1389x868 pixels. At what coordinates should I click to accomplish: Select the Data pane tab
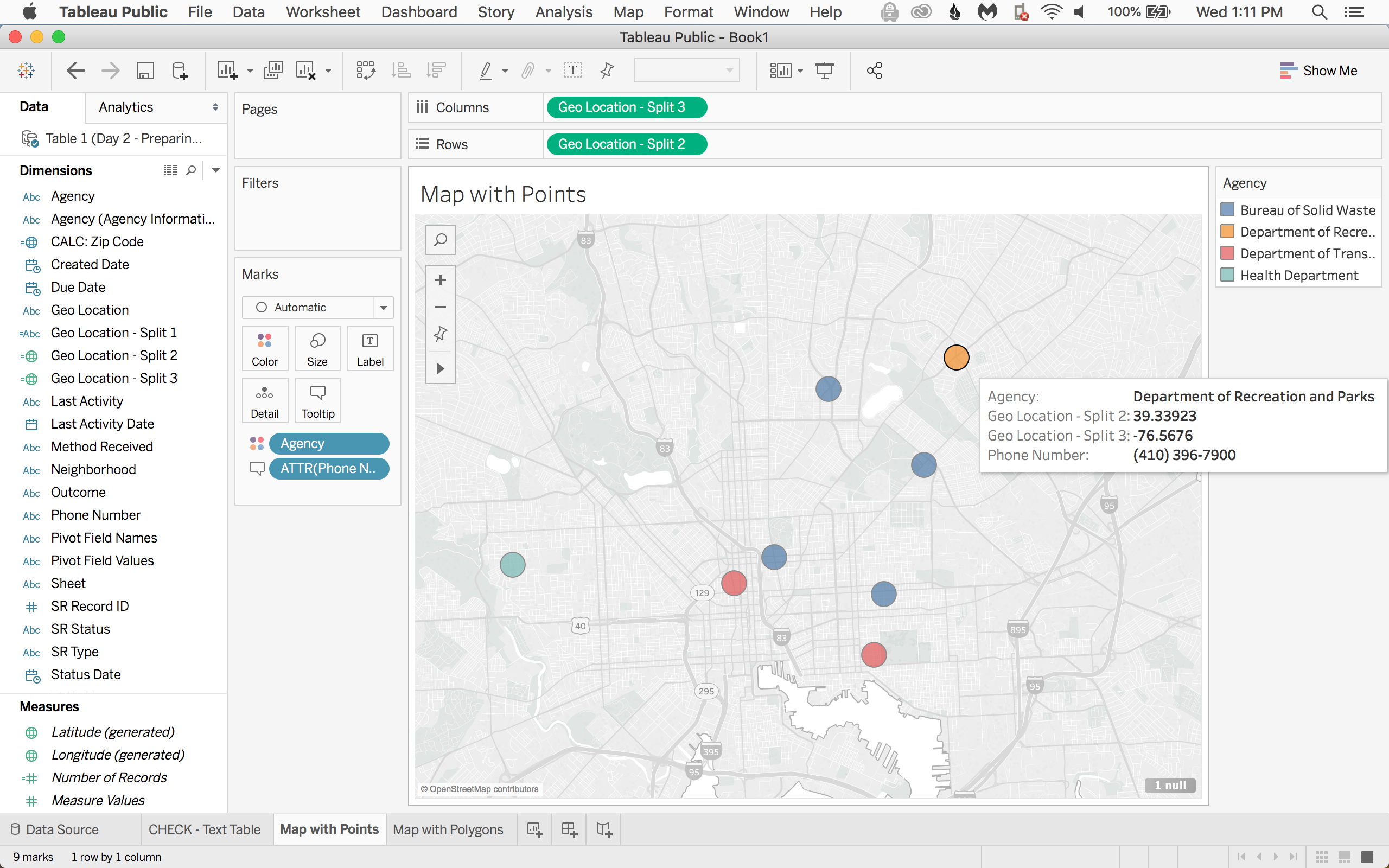click(34, 107)
